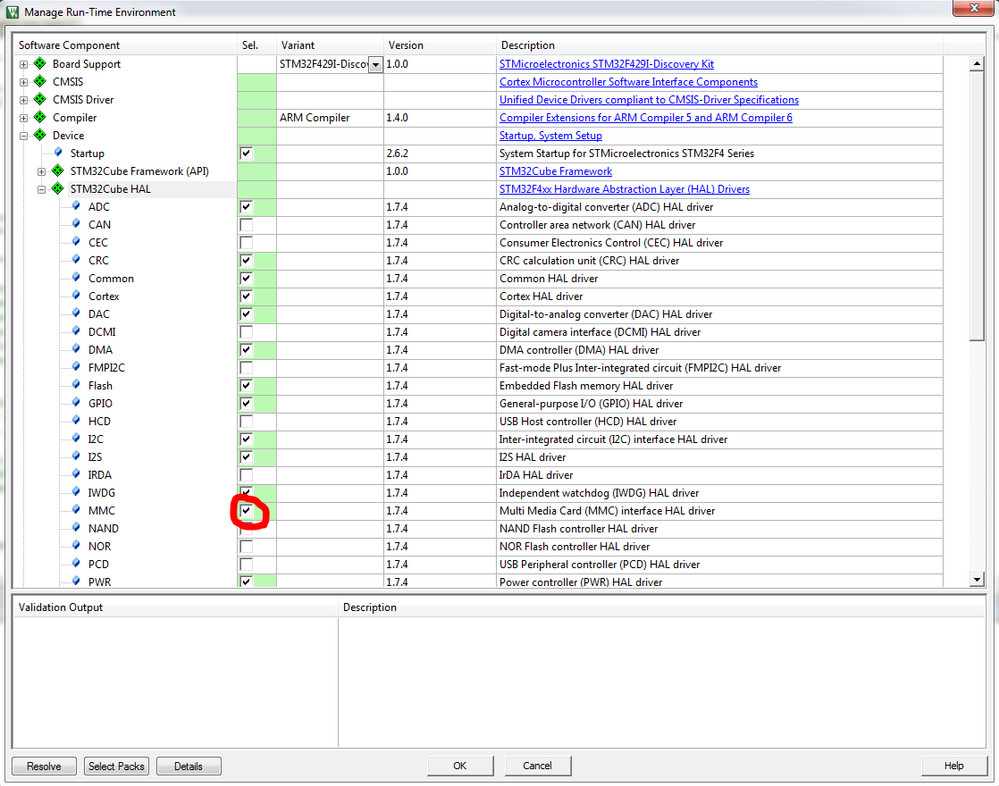Screen dimensions: 999x786
Task: Confirm with the OK button
Action: 460,766
